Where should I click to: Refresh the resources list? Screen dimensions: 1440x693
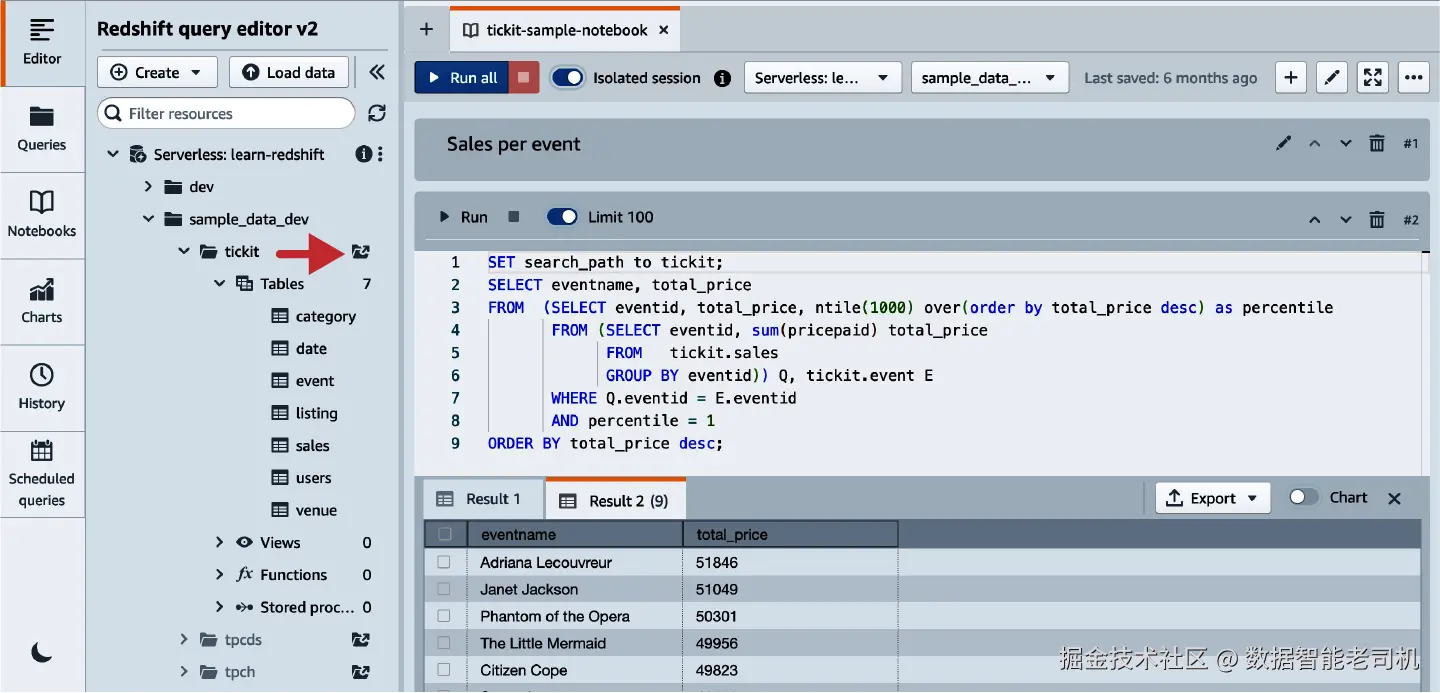pos(377,114)
